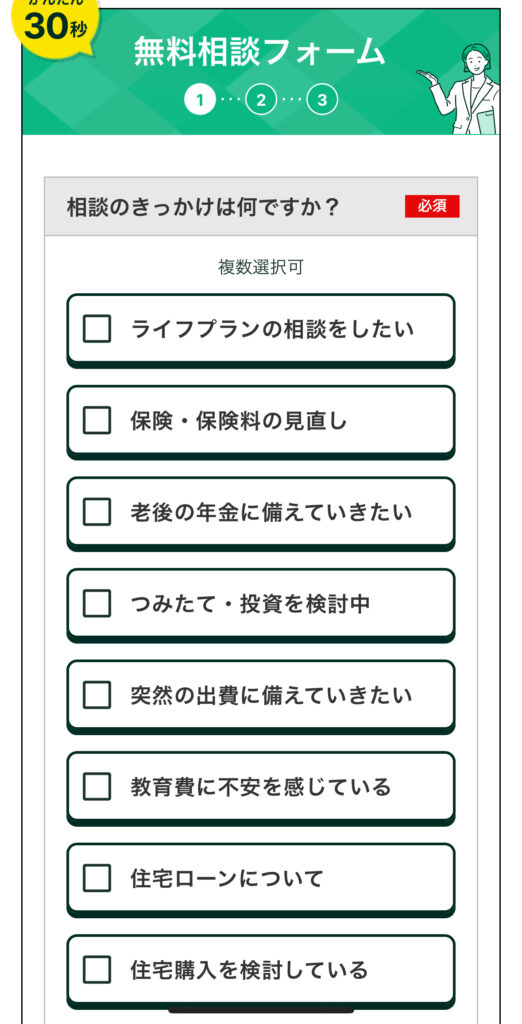Click the 無料相談フォーム header title
The width and height of the screenshot is (522, 1024).
click(x=259, y=52)
